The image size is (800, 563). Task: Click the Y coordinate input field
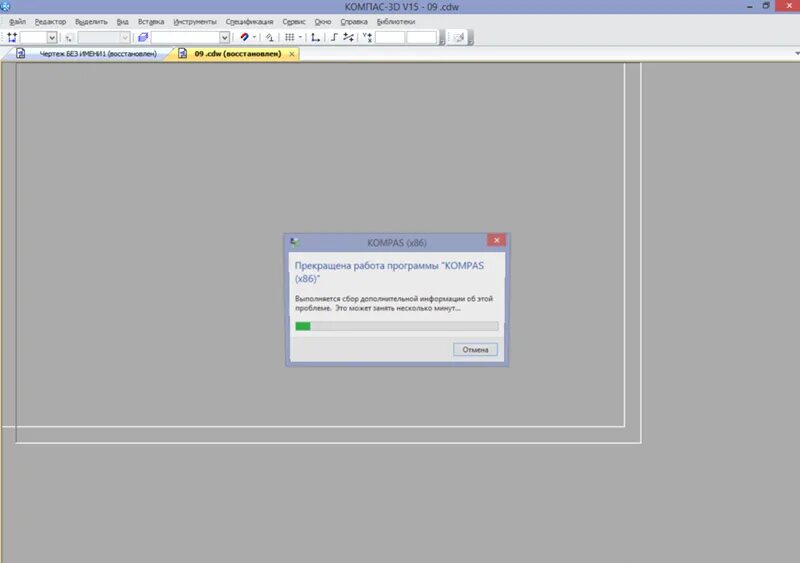[422, 38]
